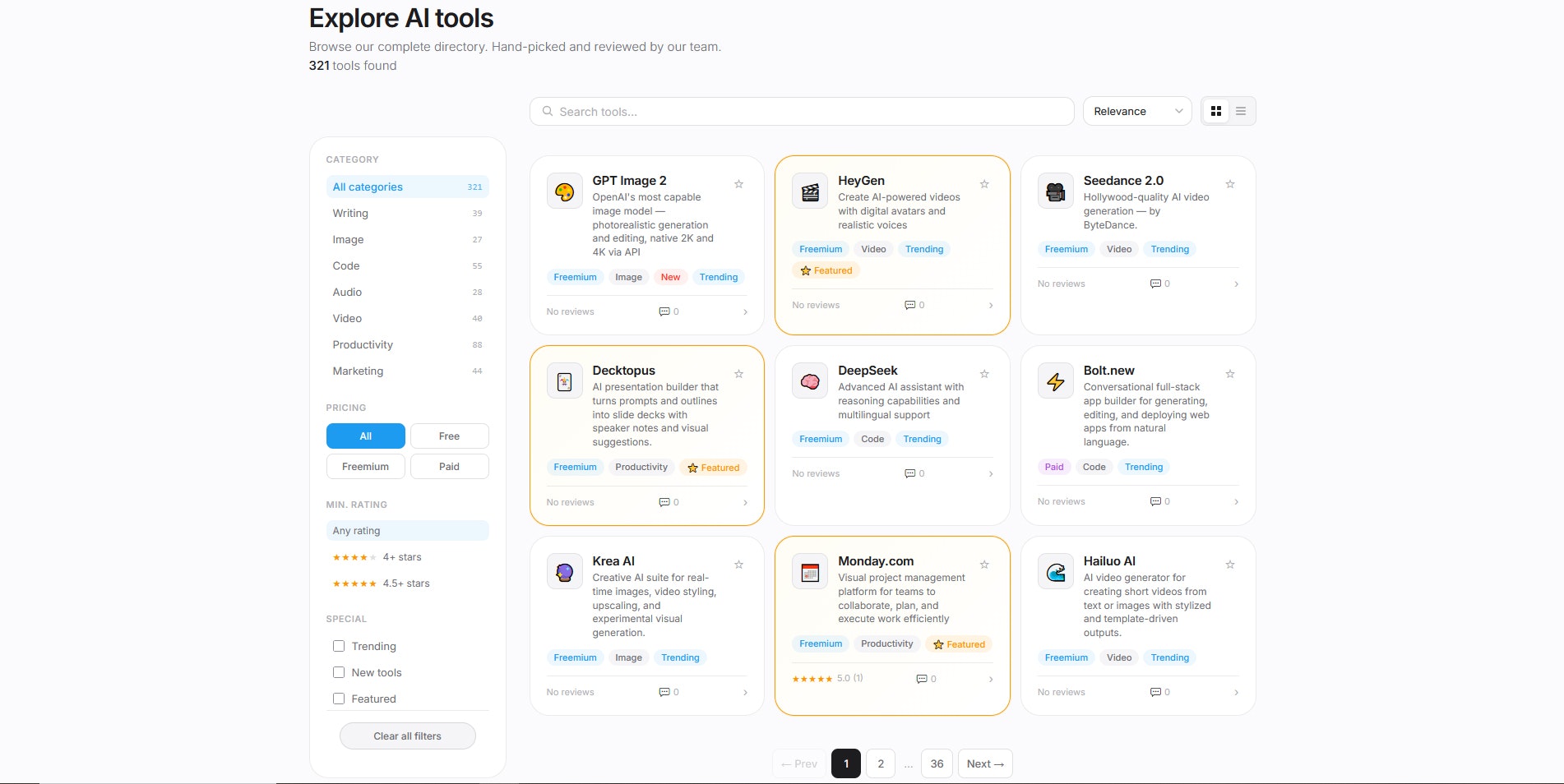
Task: Star the HeyGen tool card
Action: 984,184
